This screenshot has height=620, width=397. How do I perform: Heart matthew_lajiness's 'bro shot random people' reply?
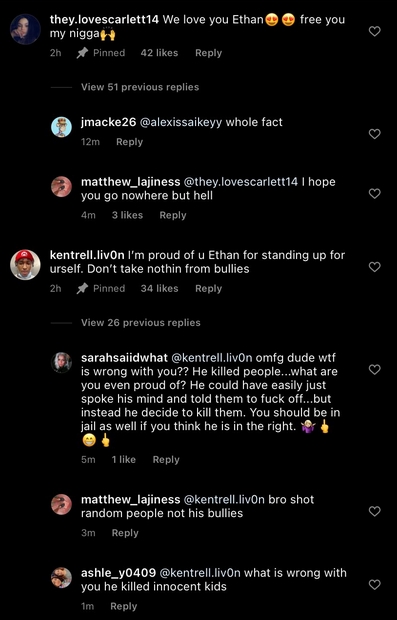(x=374, y=511)
